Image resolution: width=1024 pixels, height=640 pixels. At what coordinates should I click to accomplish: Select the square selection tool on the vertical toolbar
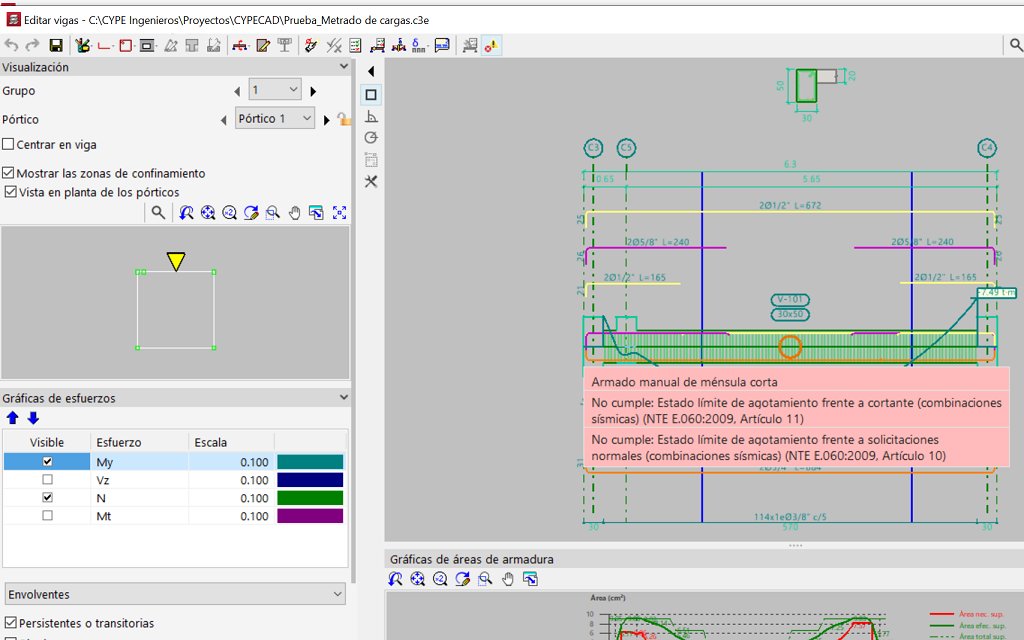click(371, 95)
